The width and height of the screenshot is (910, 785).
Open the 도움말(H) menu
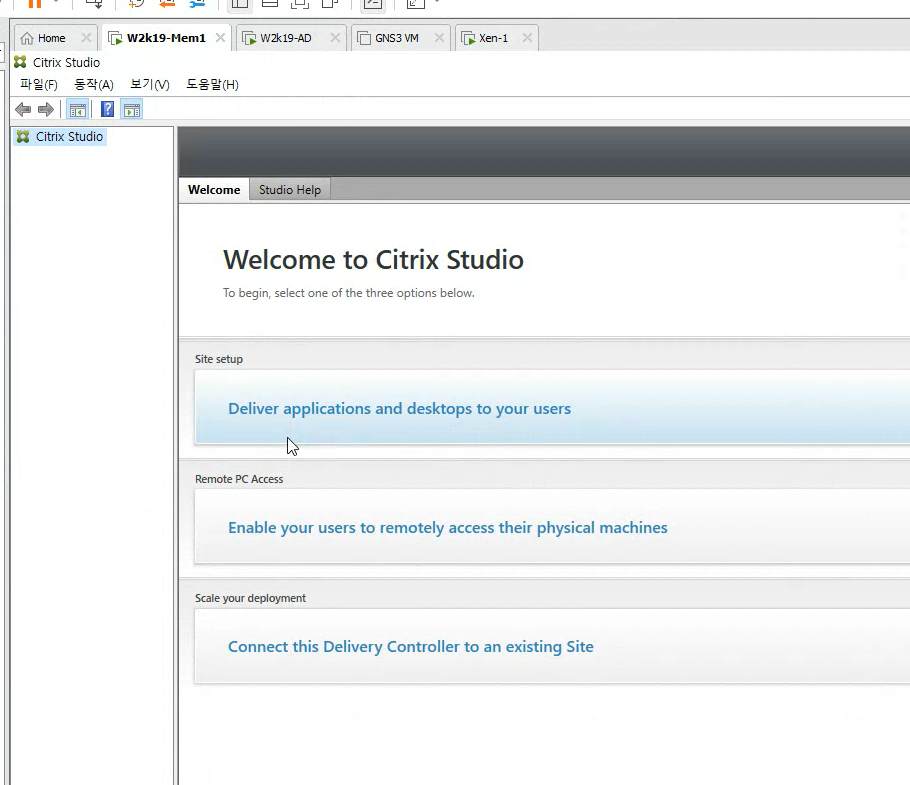tap(212, 85)
